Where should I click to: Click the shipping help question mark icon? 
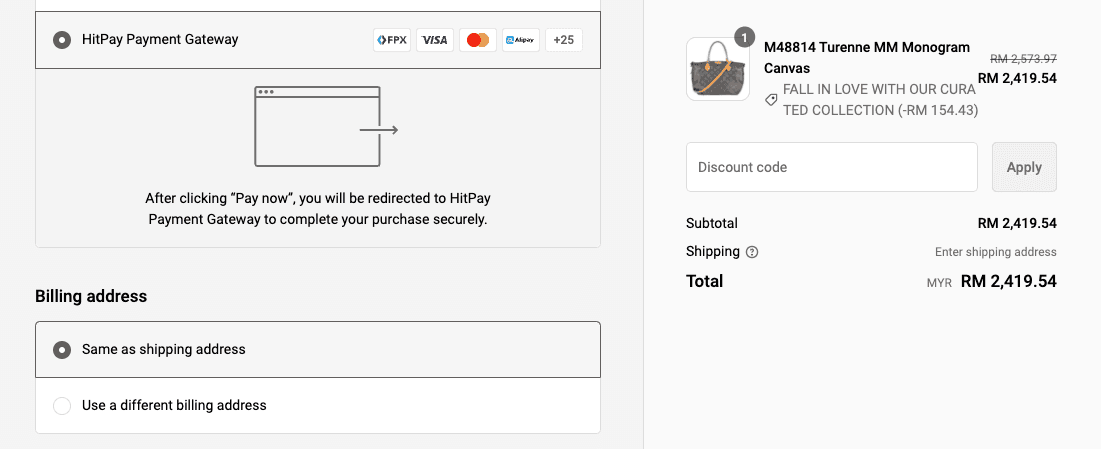(x=752, y=252)
